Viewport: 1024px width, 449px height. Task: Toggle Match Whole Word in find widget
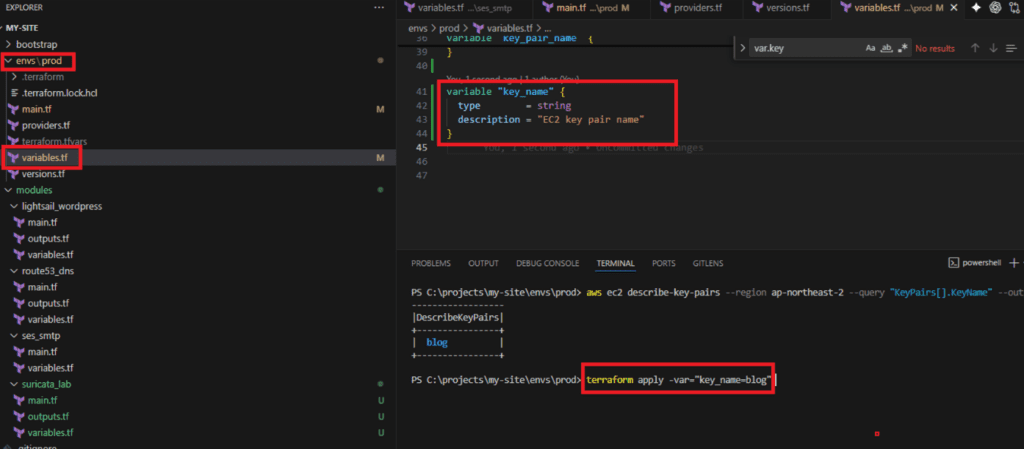(x=887, y=48)
